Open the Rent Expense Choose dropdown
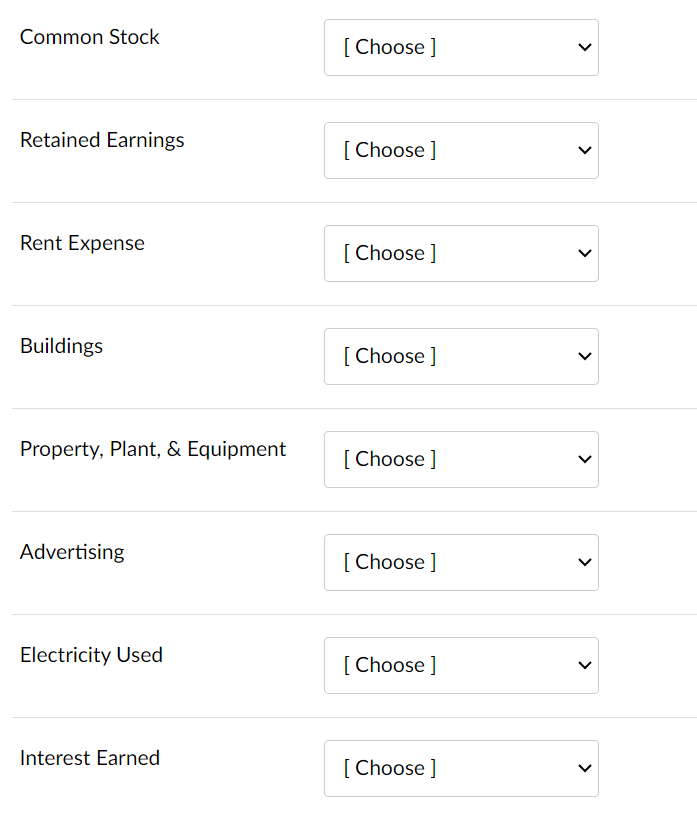Viewport: 697px width, 836px height. point(460,253)
